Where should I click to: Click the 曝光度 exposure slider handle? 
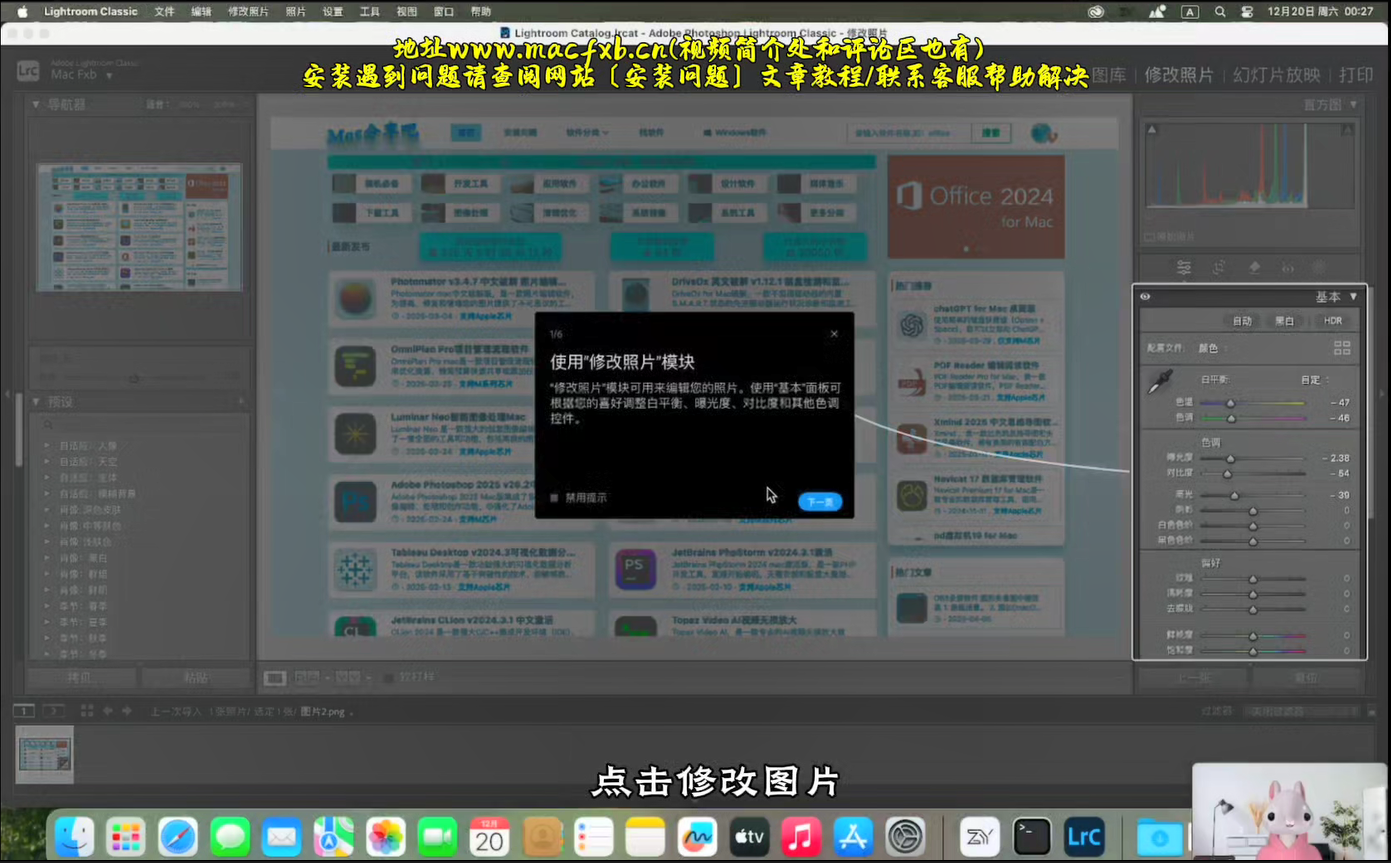coord(1231,459)
